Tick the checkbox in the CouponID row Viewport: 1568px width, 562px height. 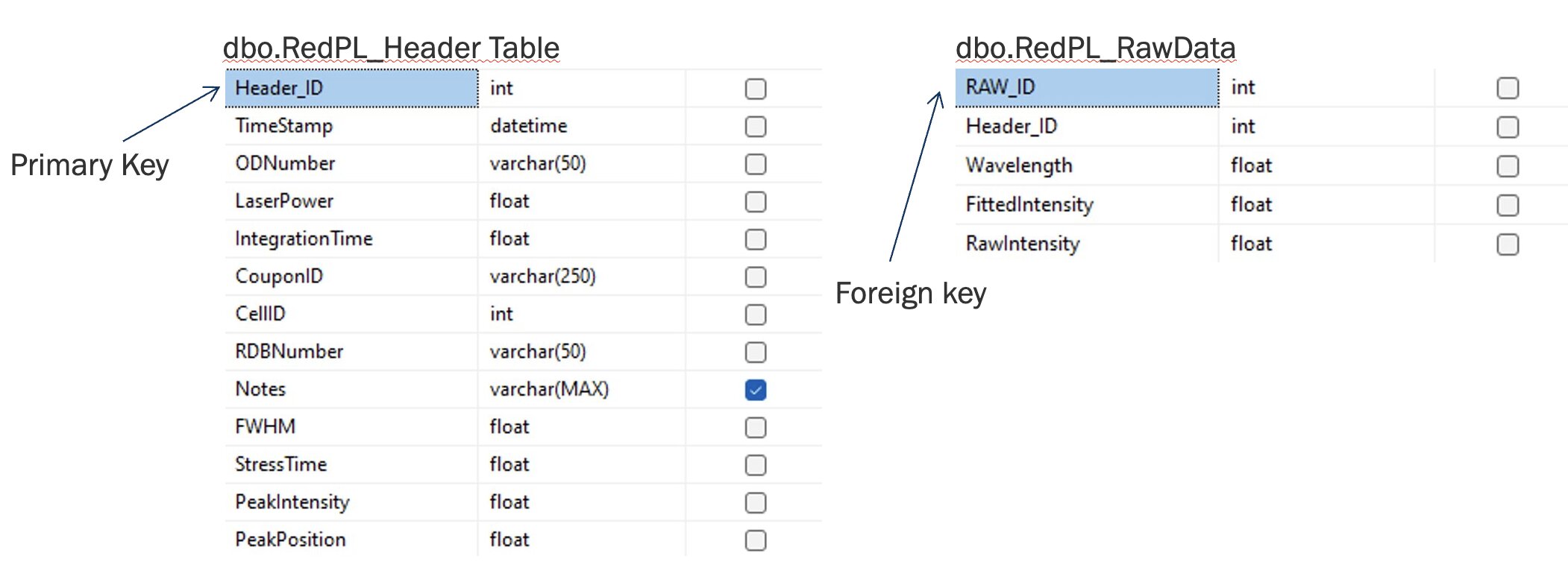(755, 277)
